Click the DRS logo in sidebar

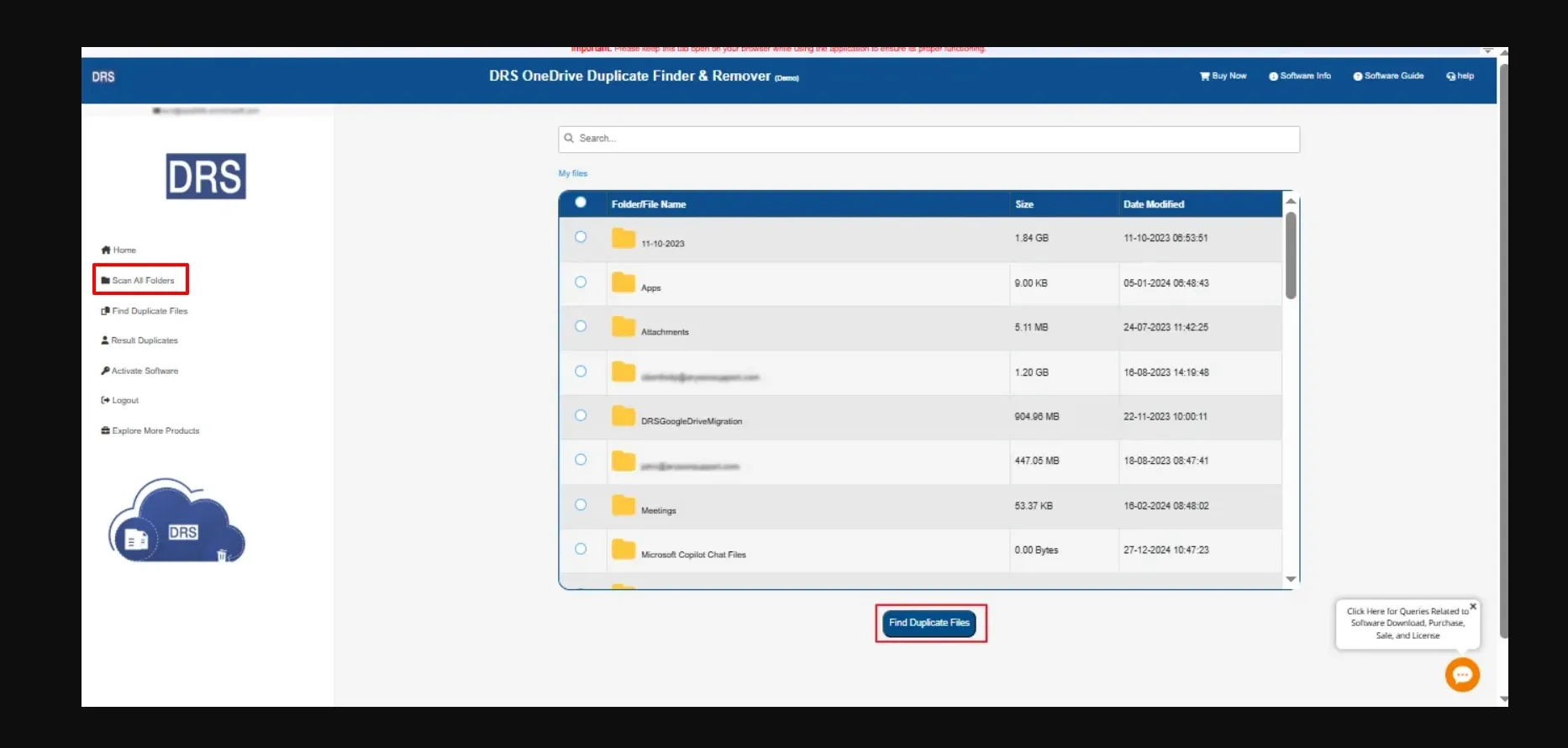pyautogui.click(x=206, y=176)
